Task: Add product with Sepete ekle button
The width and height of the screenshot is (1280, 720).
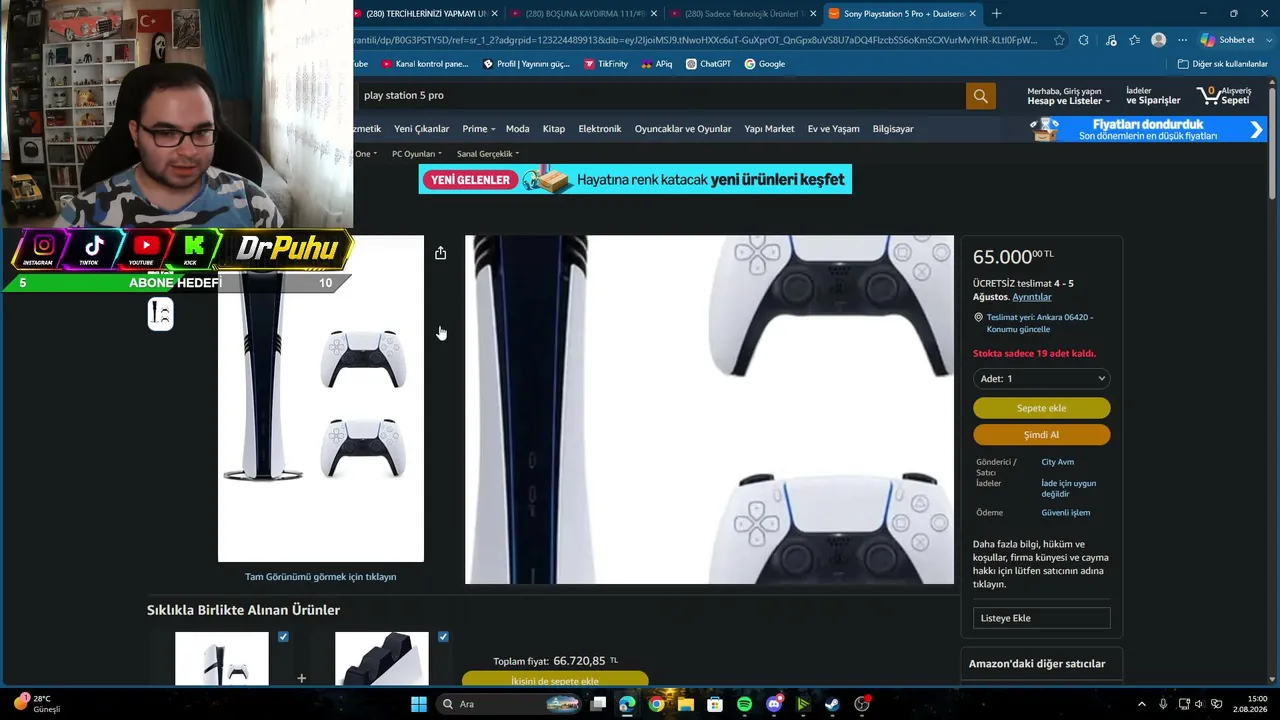Action: point(1041,408)
